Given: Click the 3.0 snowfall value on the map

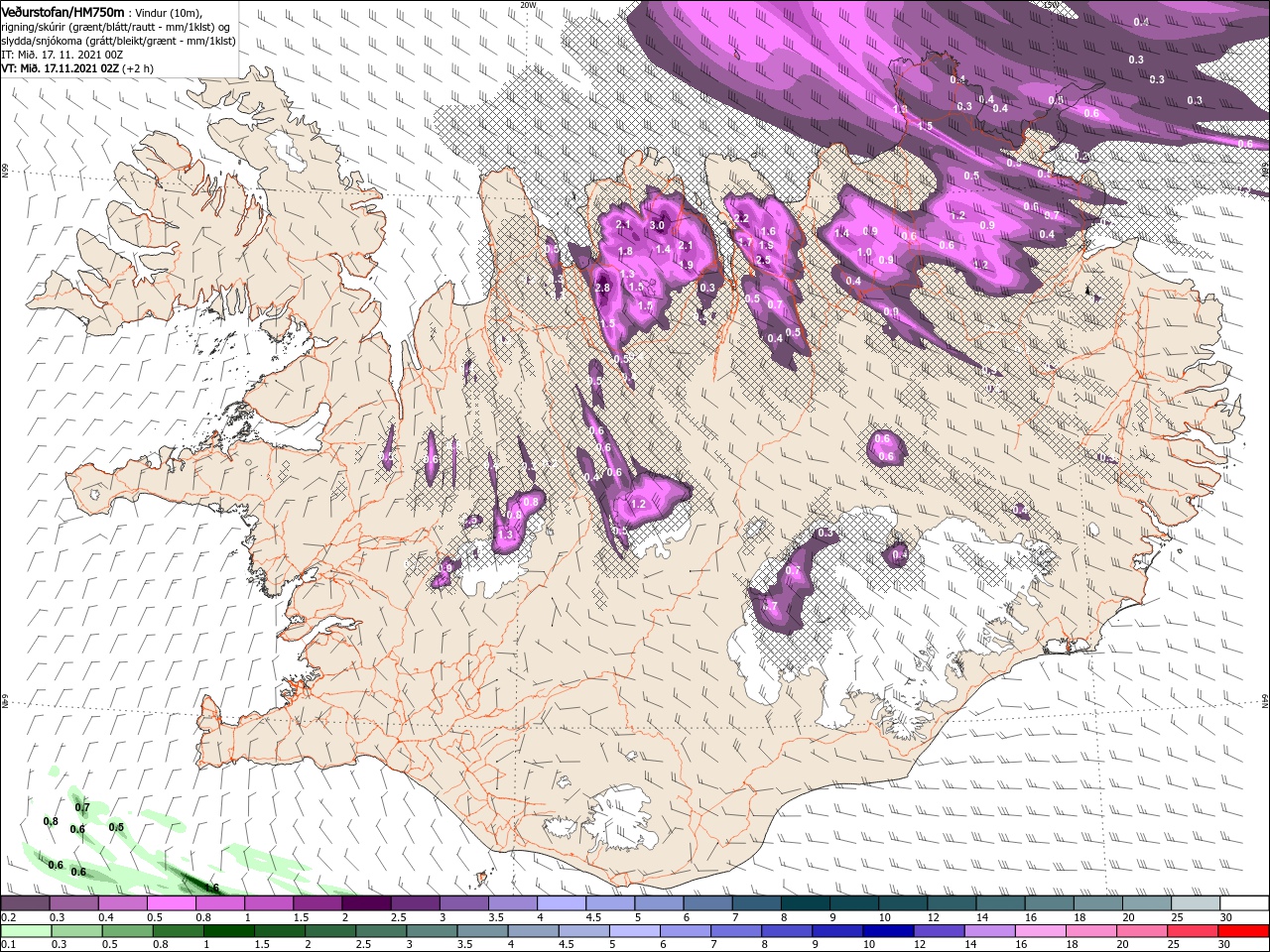Looking at the screenshot, I should pos(657,225).
